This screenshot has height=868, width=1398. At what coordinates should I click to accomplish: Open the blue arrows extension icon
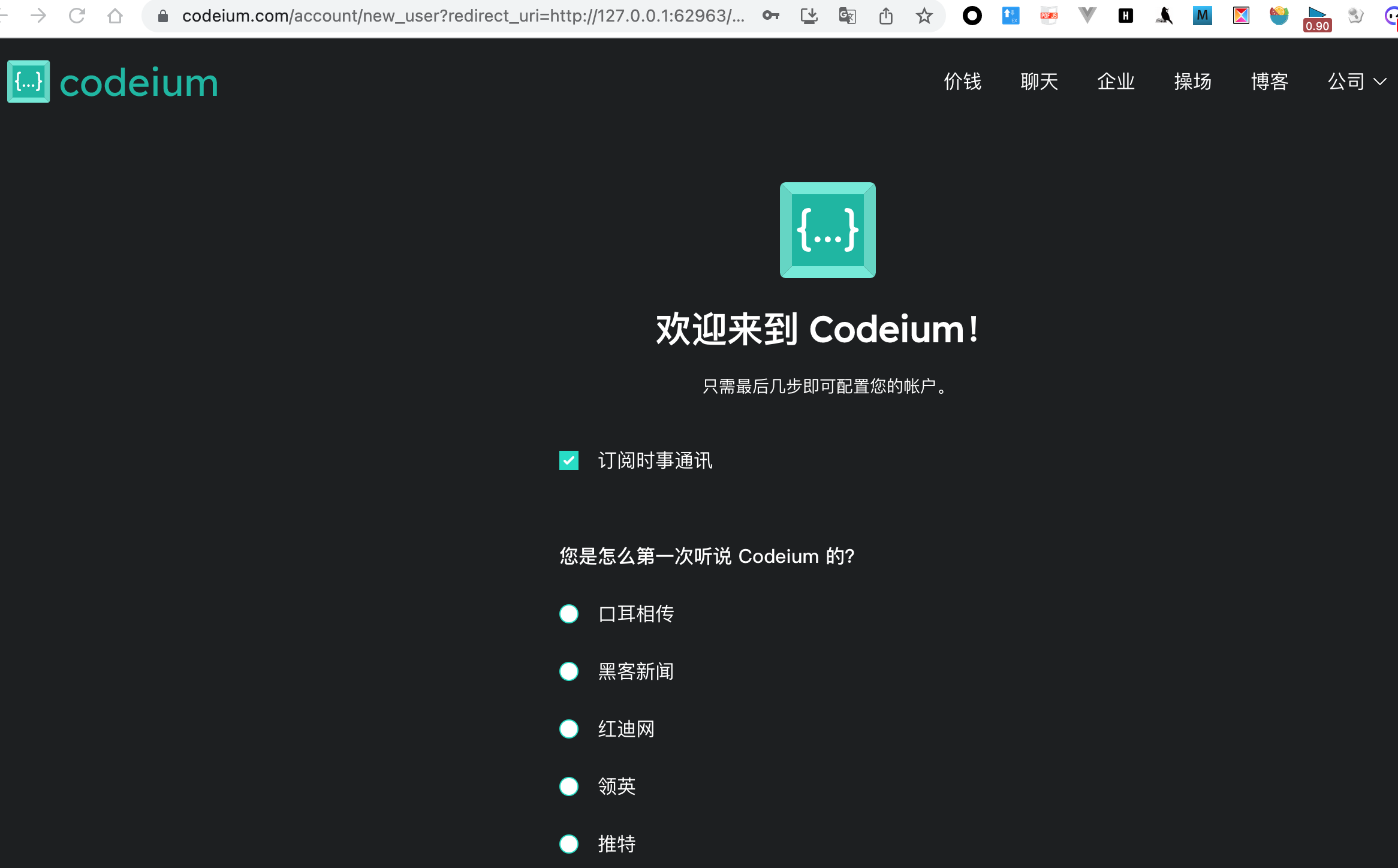(x=1011, y=16)
